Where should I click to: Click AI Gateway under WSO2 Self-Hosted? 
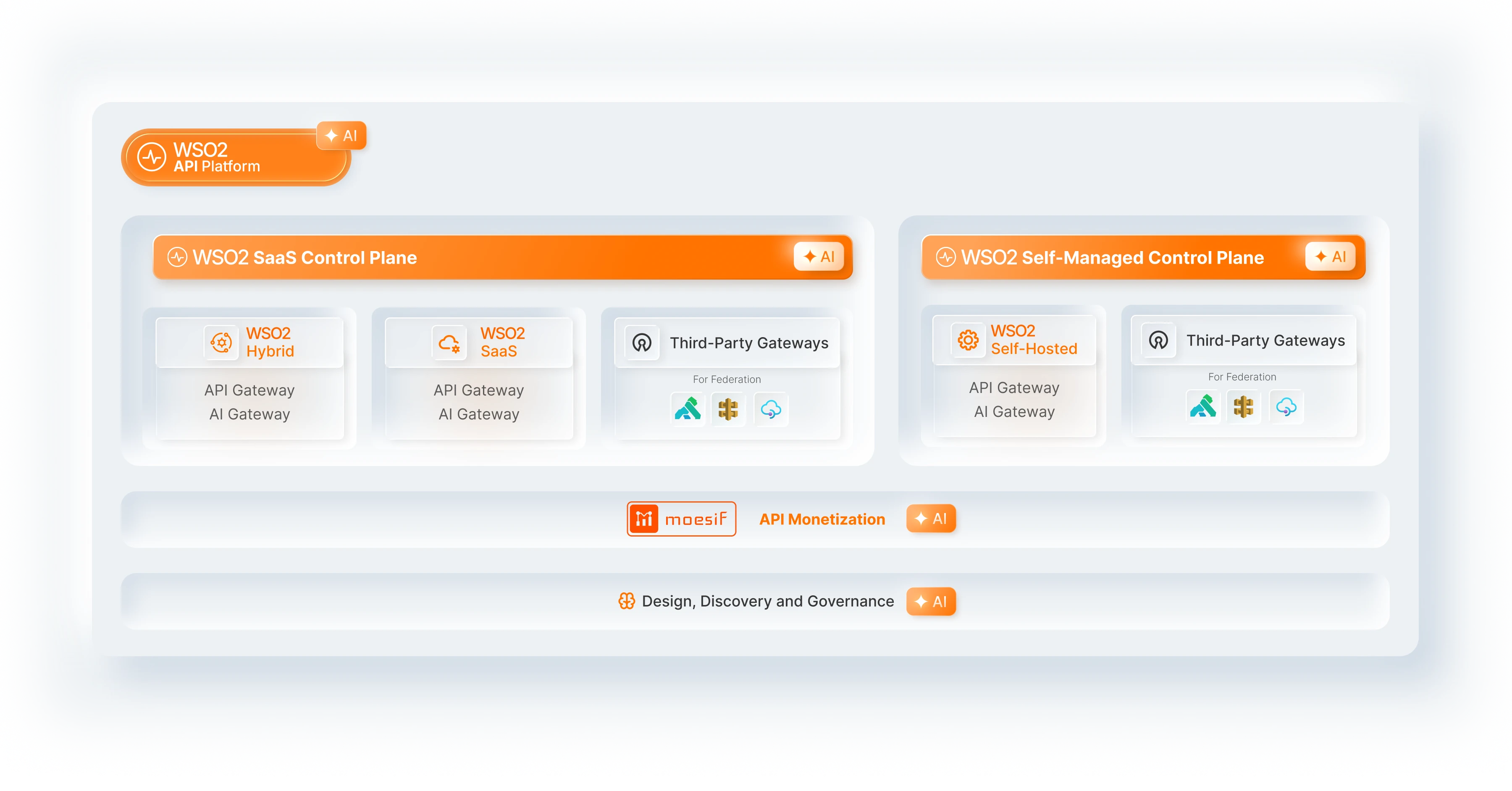(1014, 412)
